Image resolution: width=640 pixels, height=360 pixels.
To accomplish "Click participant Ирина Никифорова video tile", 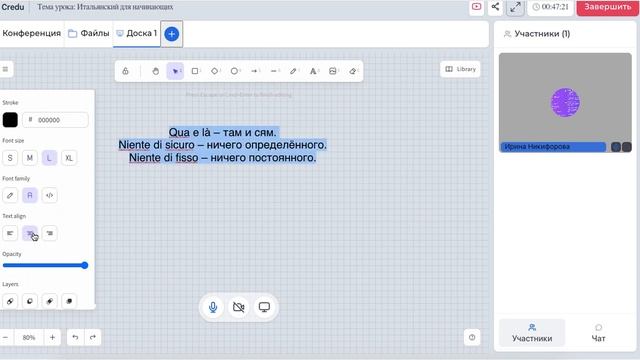I will (x=565, y=102).
